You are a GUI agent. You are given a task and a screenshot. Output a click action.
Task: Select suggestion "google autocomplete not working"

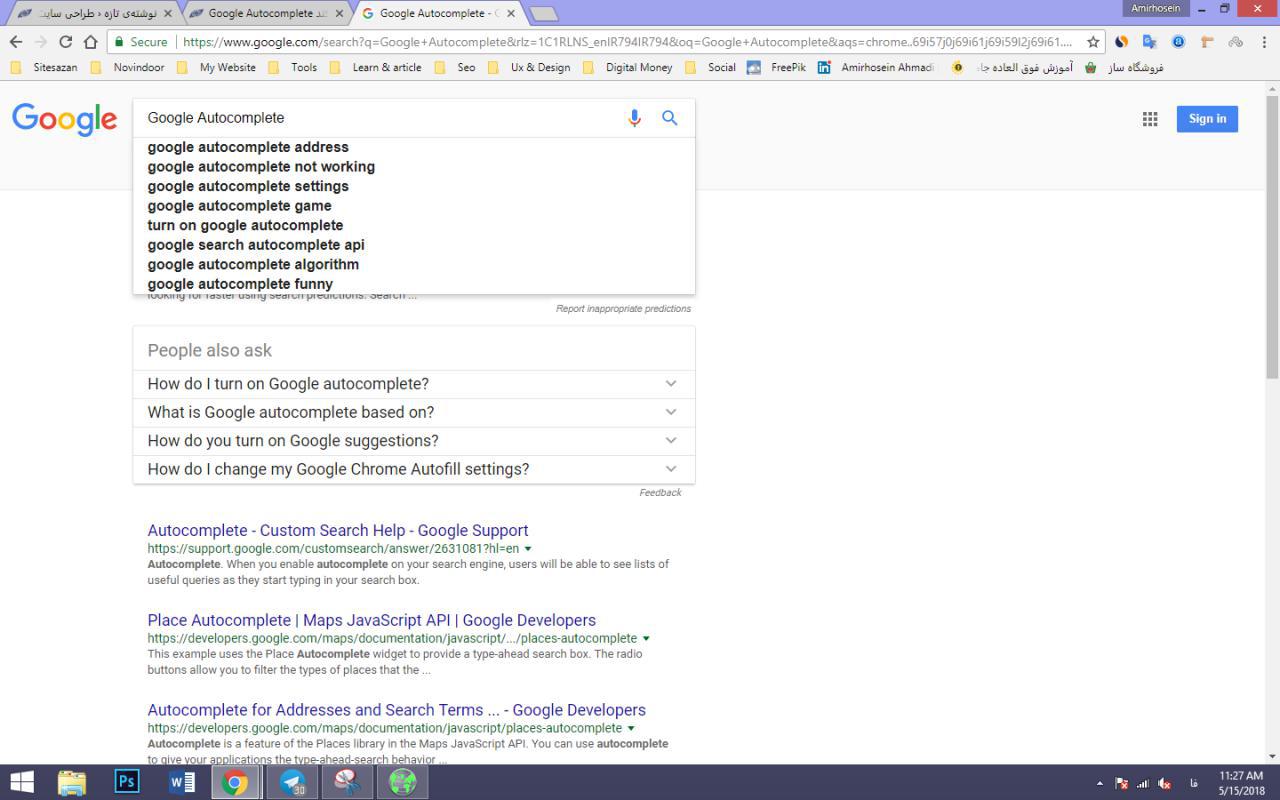pos(261,167)
